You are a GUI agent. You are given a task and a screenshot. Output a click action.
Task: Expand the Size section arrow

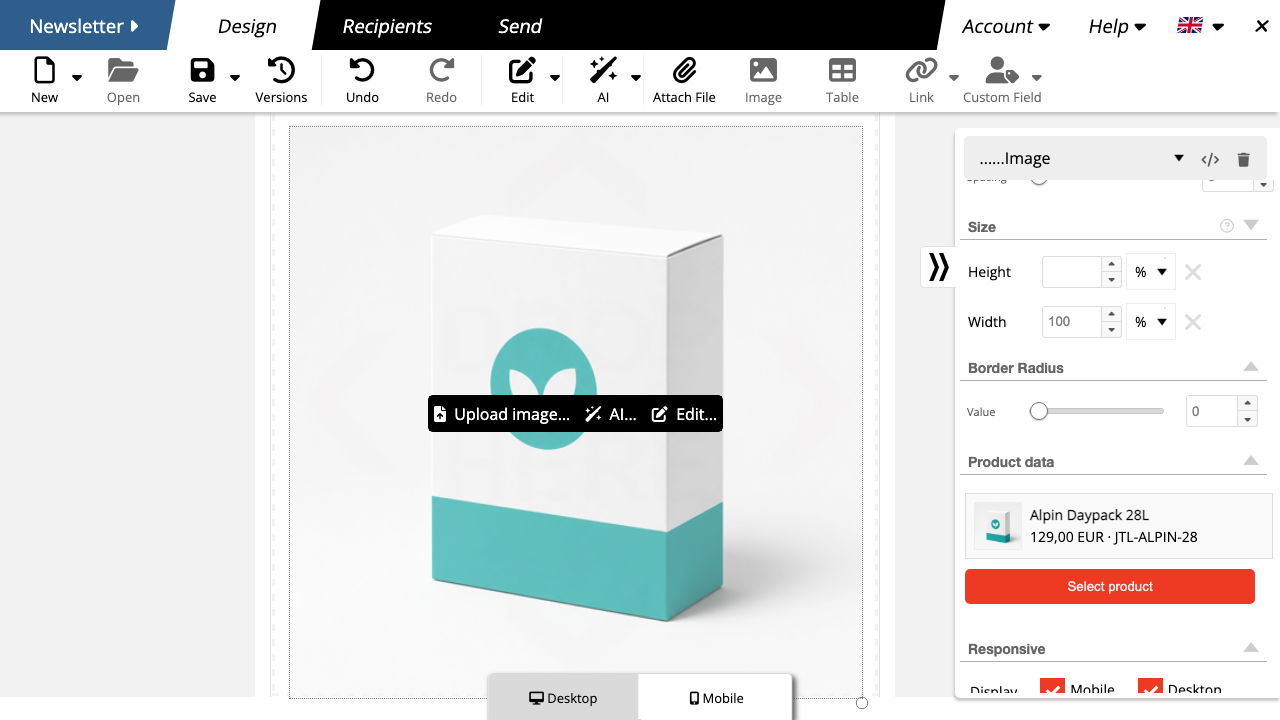tap(1251, 225)
